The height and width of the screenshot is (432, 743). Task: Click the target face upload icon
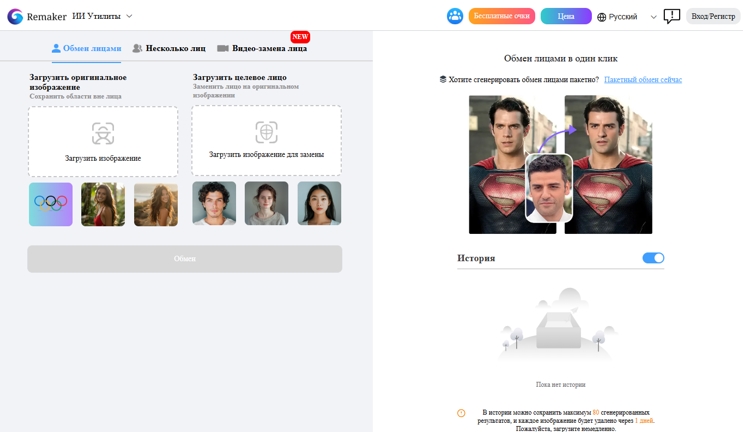click(x=266, y=132)
